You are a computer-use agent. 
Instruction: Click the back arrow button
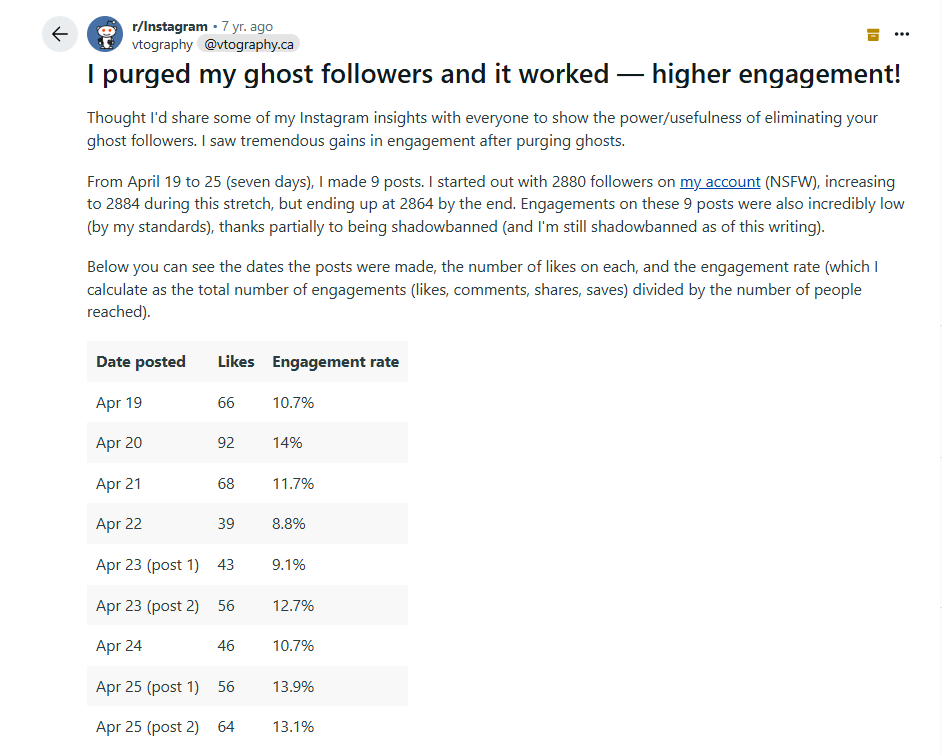click(x=60, y=34)
